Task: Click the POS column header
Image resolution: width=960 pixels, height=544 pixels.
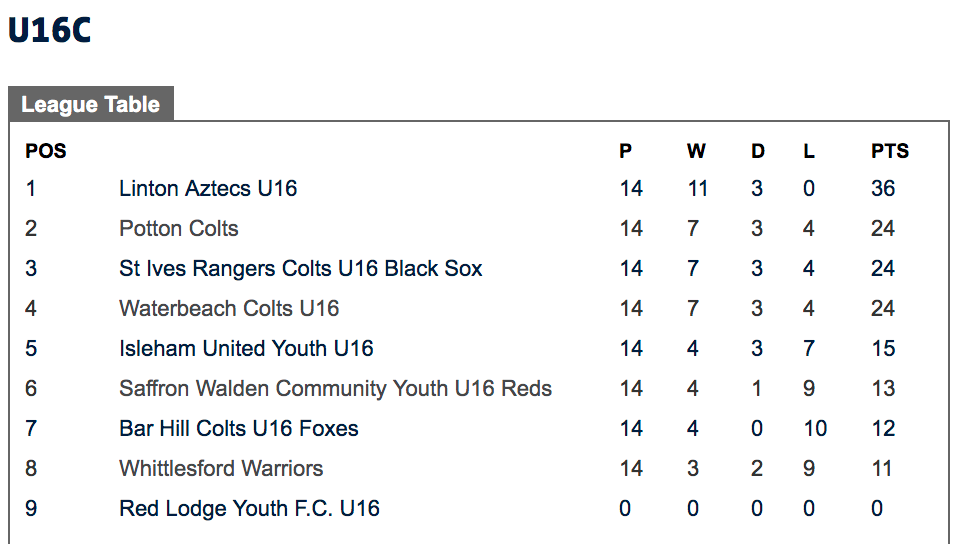Action: [x=46, y=151]
